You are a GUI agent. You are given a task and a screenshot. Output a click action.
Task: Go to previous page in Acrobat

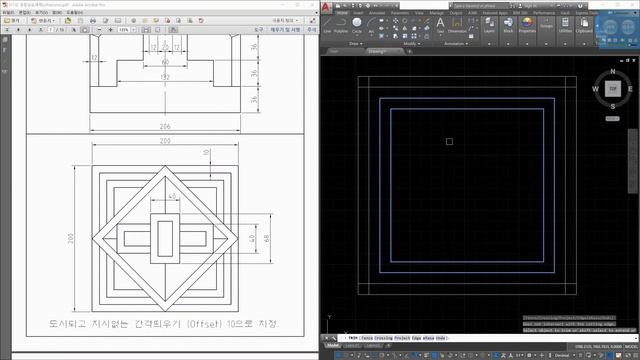click(18, 30)
